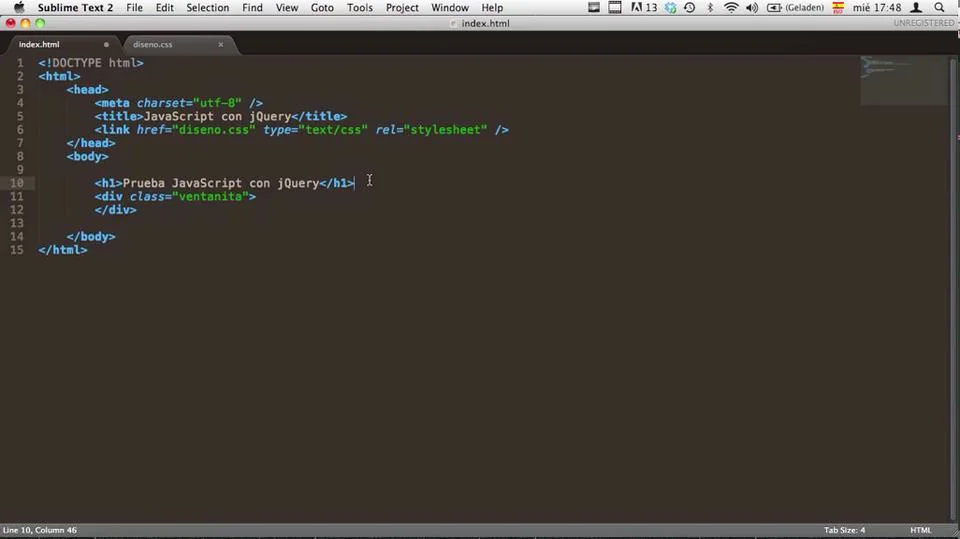The image size is (960, 539).
Task: Open the Window menu
Action: [x=449, y=7]
